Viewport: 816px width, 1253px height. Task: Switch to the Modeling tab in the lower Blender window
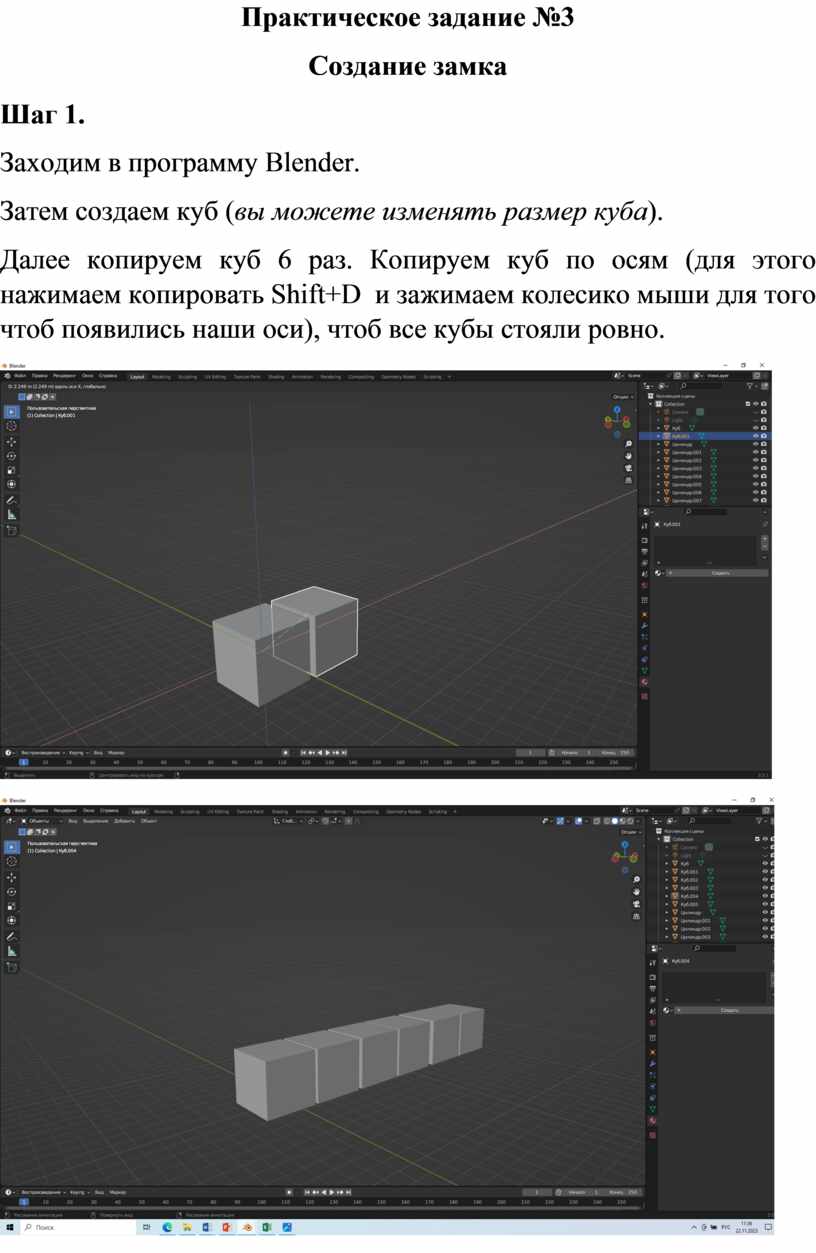point(162,811)
